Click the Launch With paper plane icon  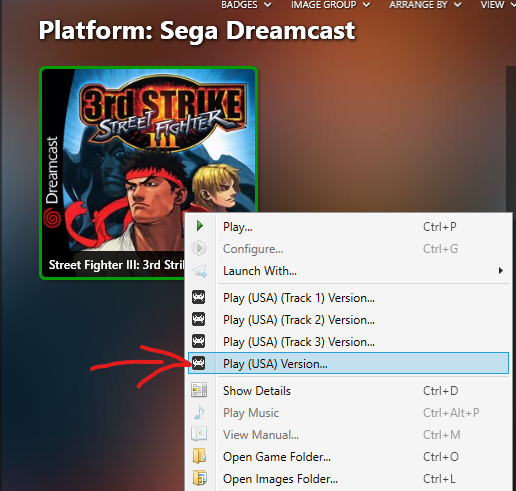pyautogui.click(x=199, y=271)
